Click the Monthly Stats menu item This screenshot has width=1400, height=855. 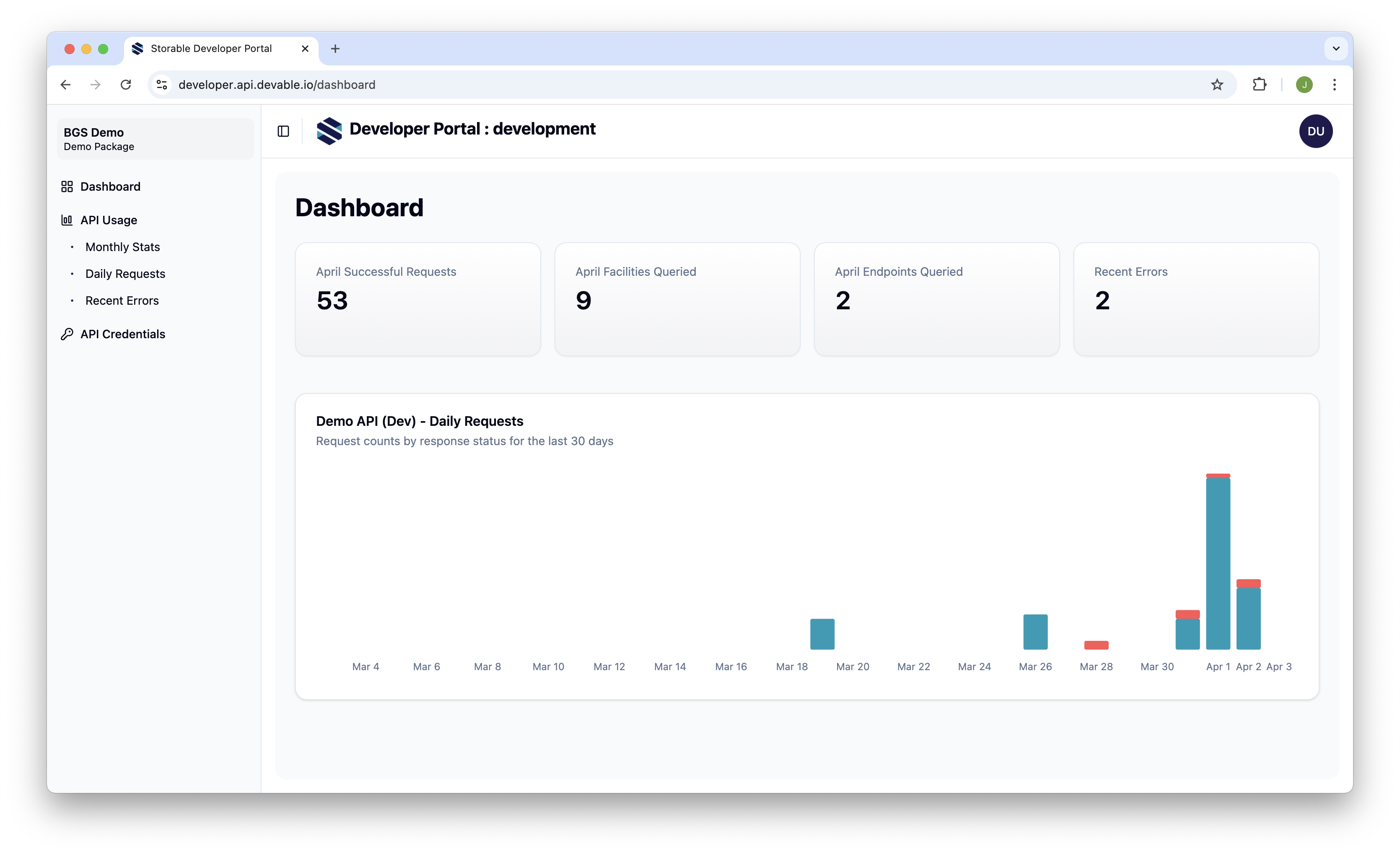[x=122, y=246]
